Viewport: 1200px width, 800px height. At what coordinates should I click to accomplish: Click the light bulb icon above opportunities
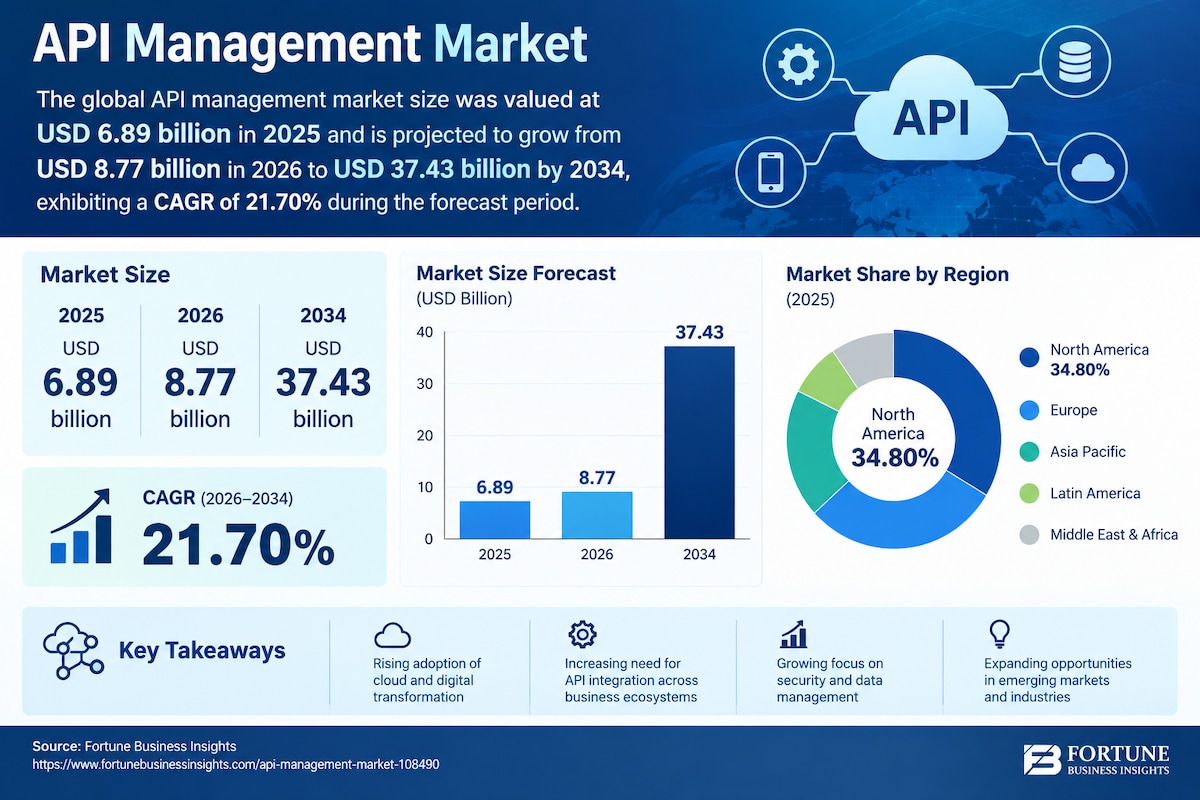click(x=998, y=633)
